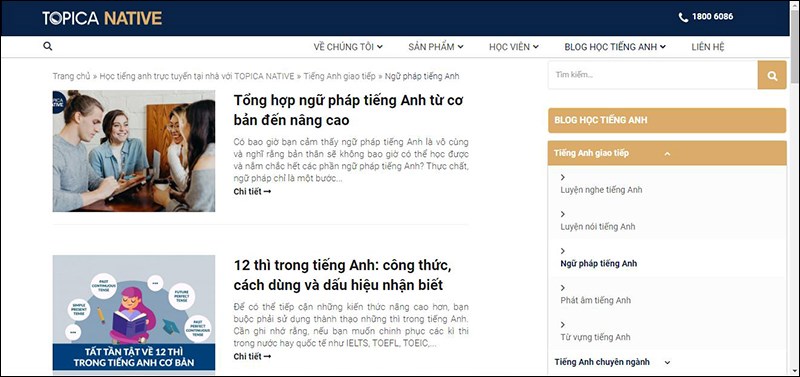The image size is (800, 377).
Task: Select Ngữ pháp tiếng Anh sidebar item
Action: coord(598,264)
